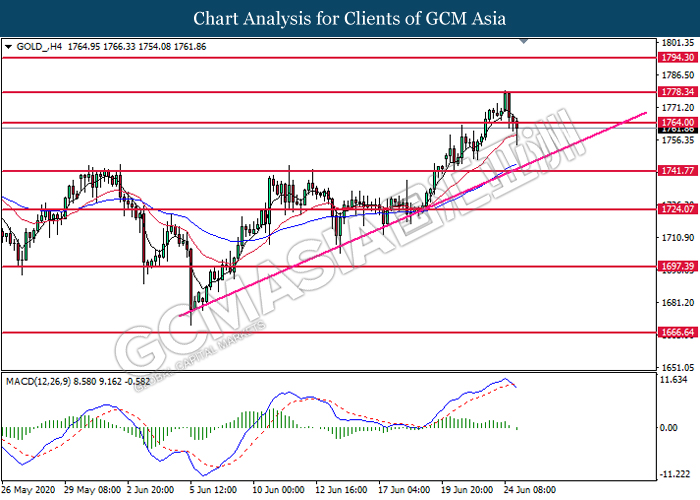
Task: Click the 5 Jun 12:00 date label
Action: (x=213, y=490)
